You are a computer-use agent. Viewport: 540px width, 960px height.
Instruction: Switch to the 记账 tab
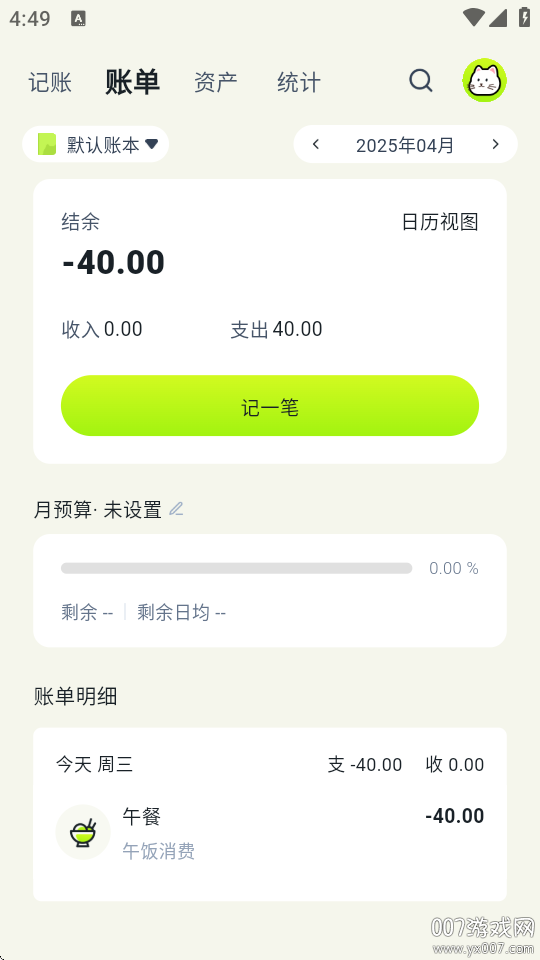tap(50, 82)
